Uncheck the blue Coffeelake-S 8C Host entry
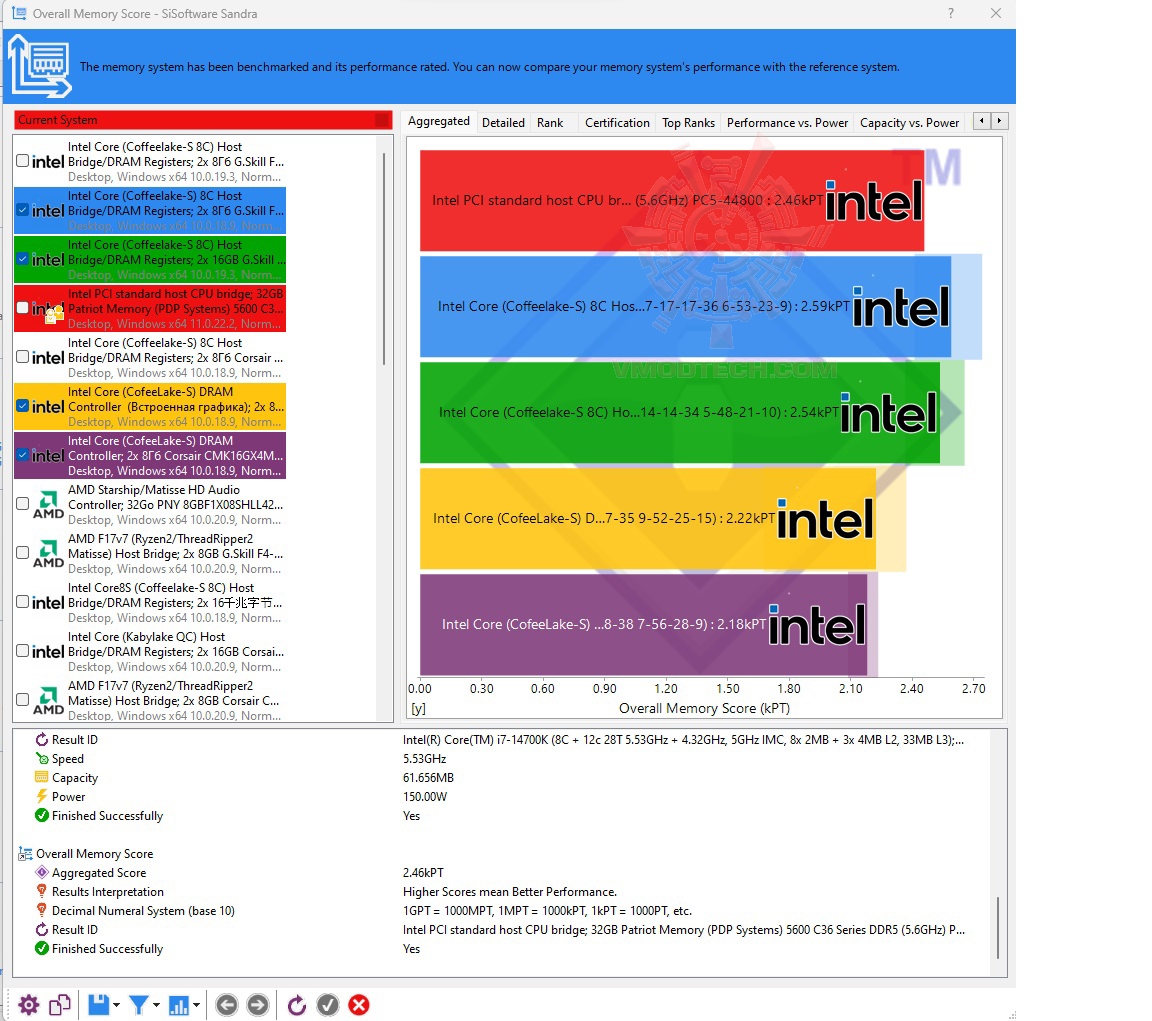Screen dimensions: 1152x1021 [x=23, y=210]
